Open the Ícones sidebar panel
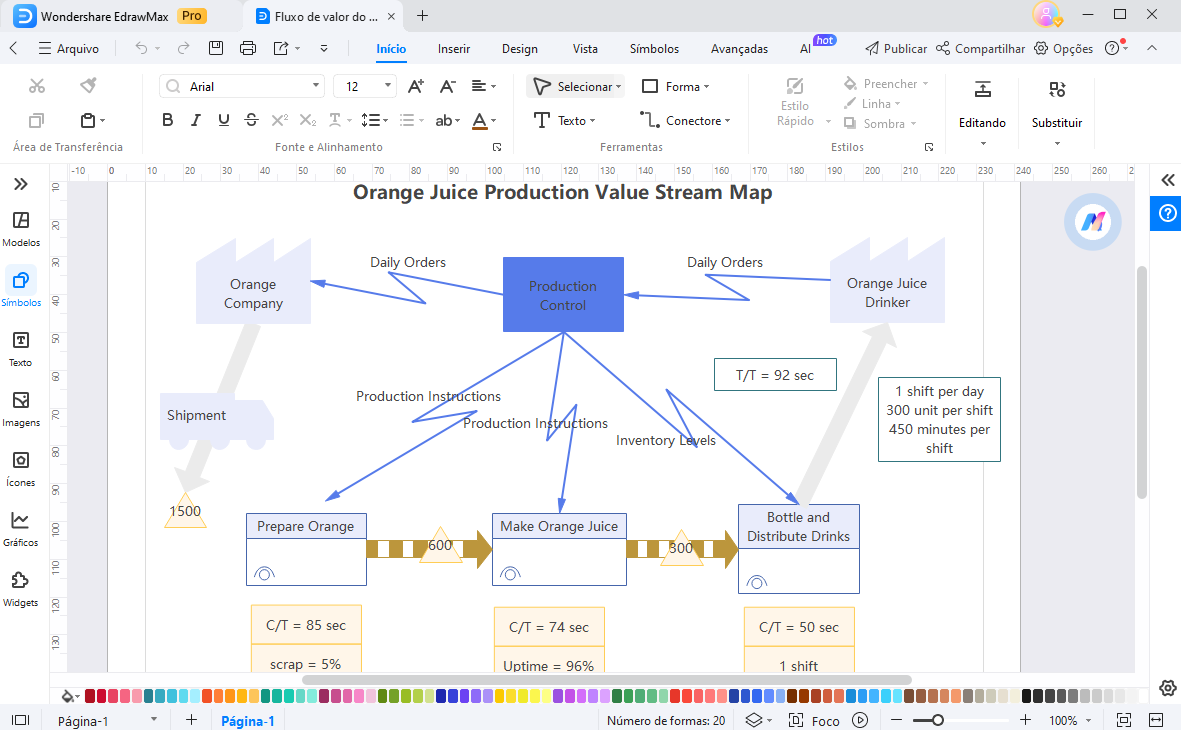Image resolution: width=1181 pixels, height=730 pixels. 20,467
